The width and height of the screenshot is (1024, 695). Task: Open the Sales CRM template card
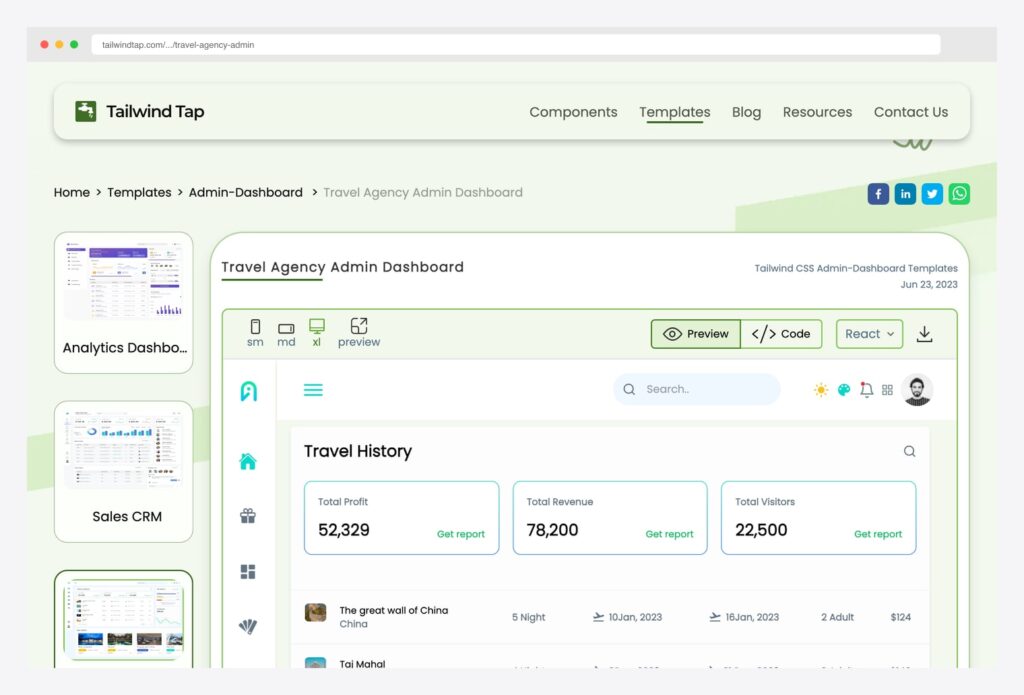coord(124,472)
